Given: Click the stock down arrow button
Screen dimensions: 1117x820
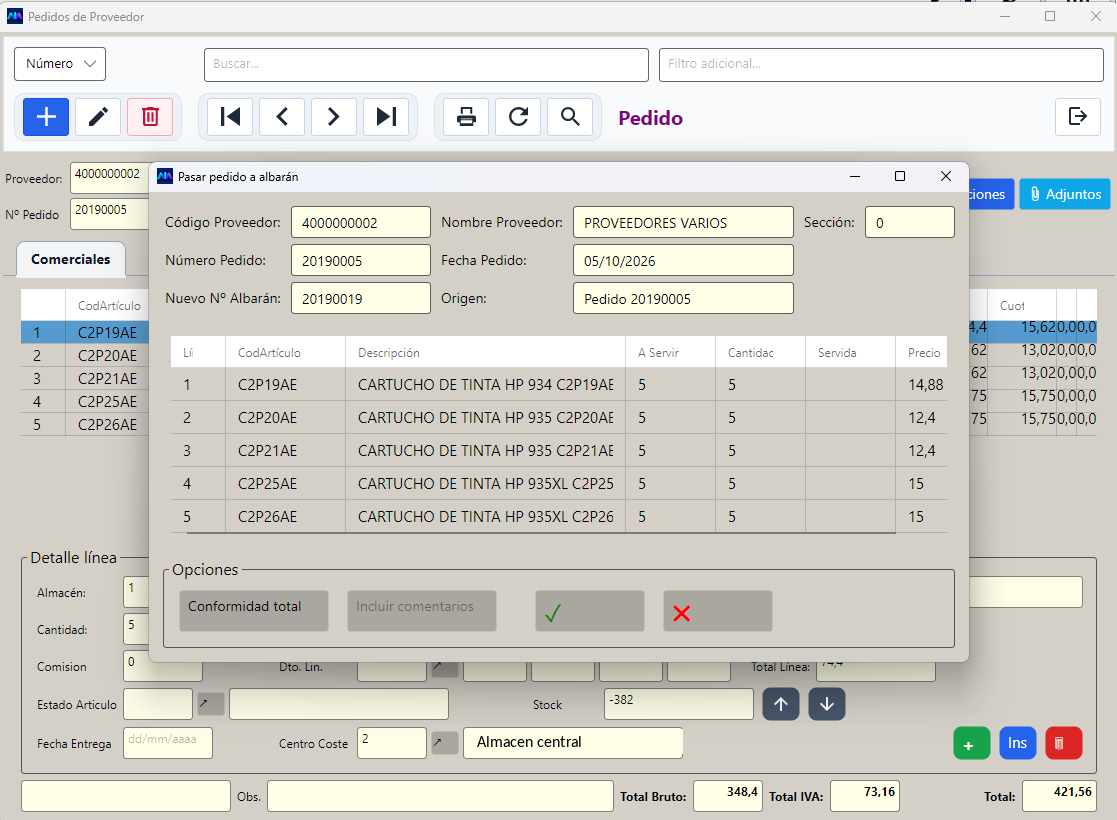Looking at the screenshot, I should click(827, 704).
